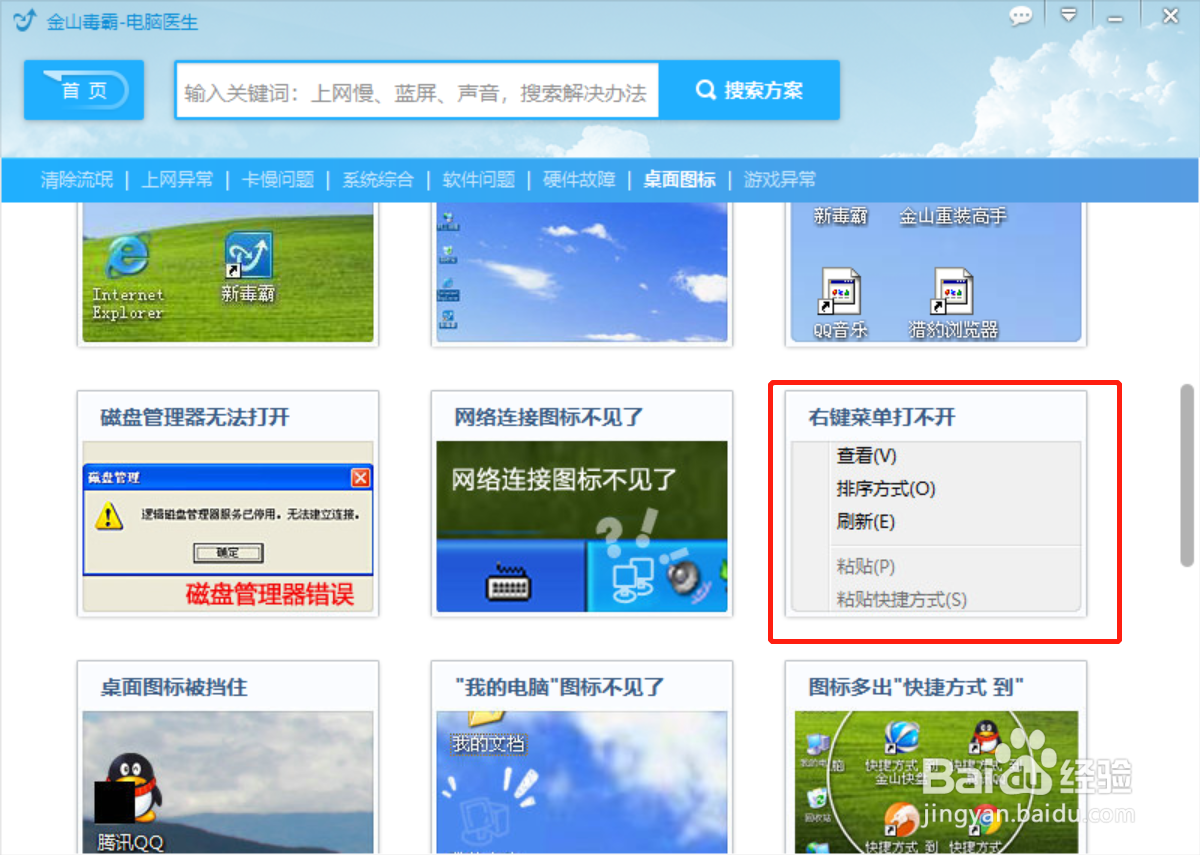
Task: Go to the 软件问题 tab
Action: [x=479, y=180]
